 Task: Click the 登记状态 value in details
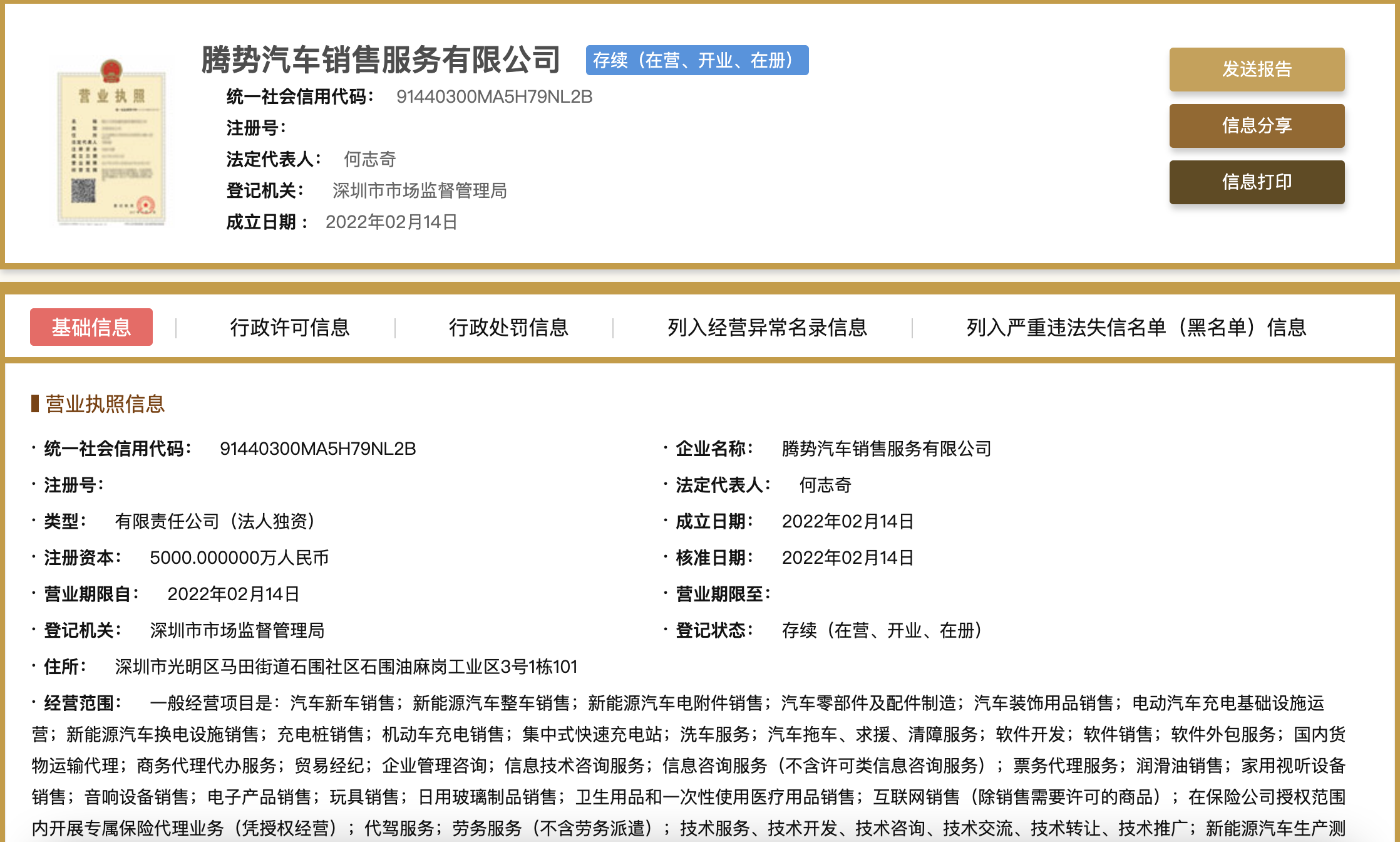point(882,630)
